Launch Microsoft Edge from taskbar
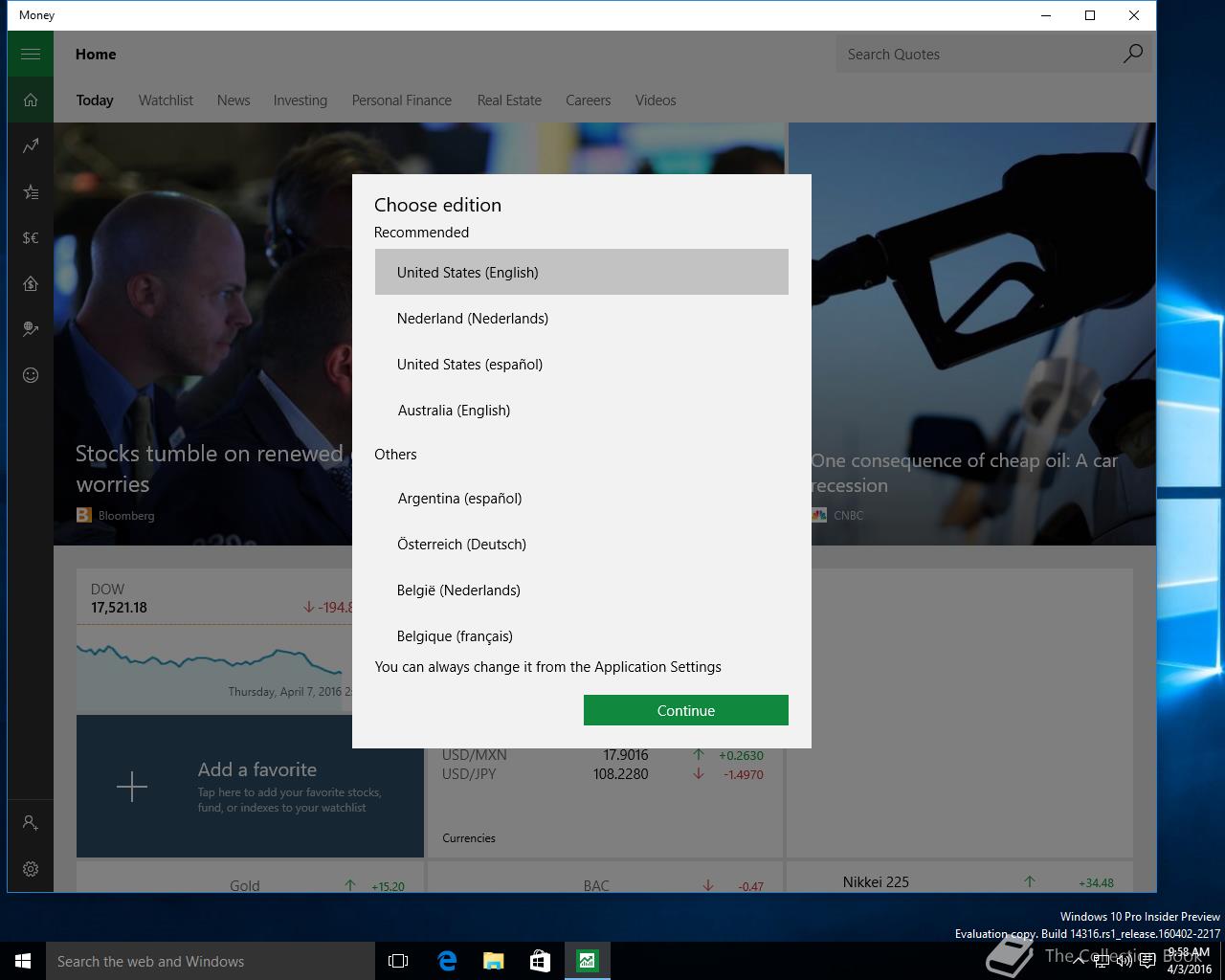The height and width of the screenshot is (980, 1225). 446,961
